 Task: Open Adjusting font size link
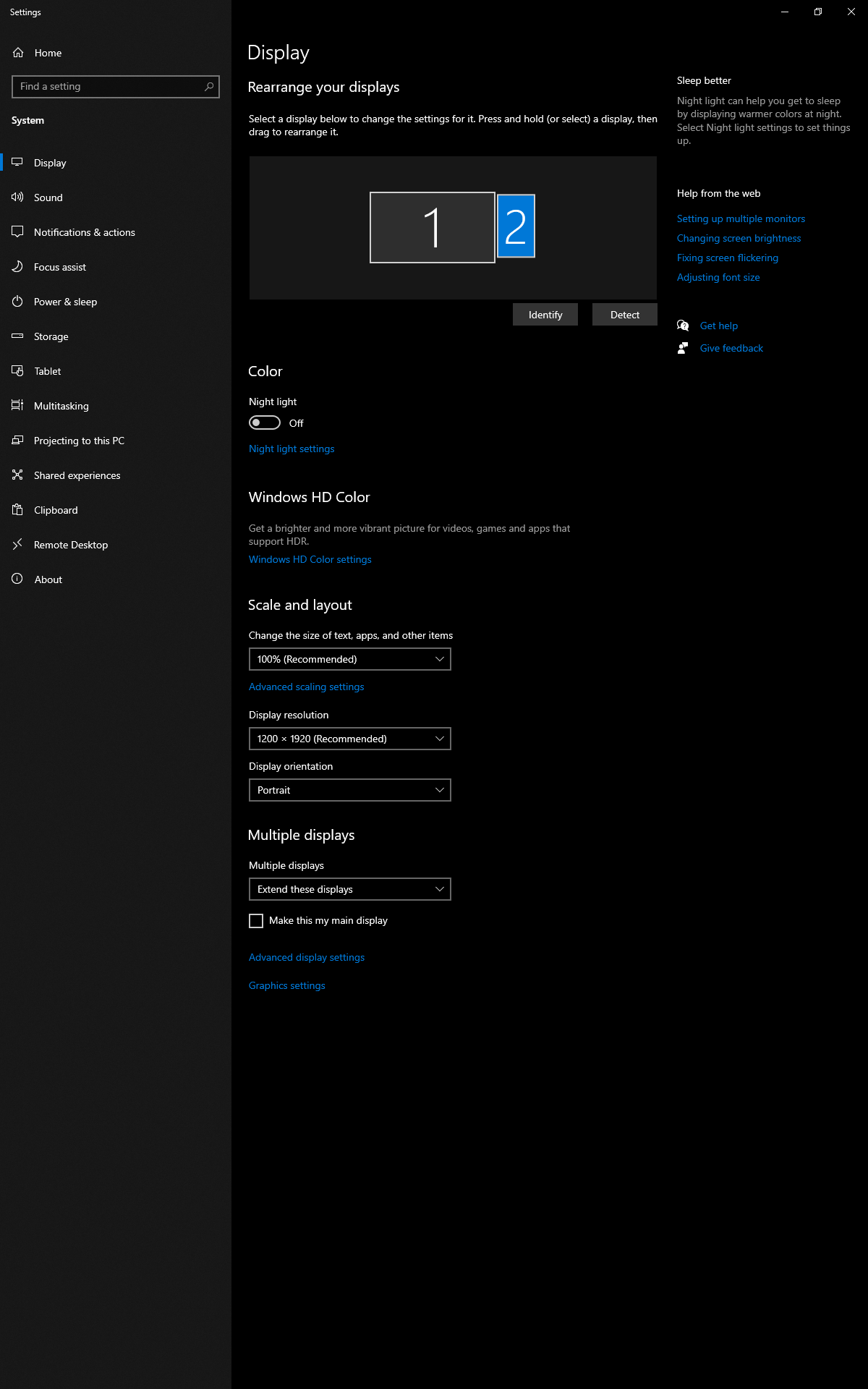(718, 277)
